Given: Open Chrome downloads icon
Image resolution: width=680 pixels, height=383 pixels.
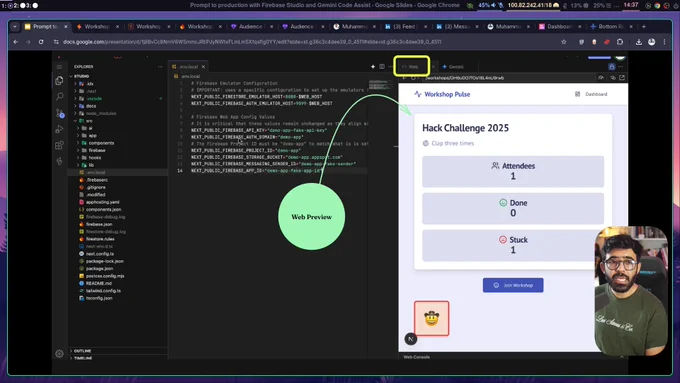Looking at the screenshot, I should (639, 42).
